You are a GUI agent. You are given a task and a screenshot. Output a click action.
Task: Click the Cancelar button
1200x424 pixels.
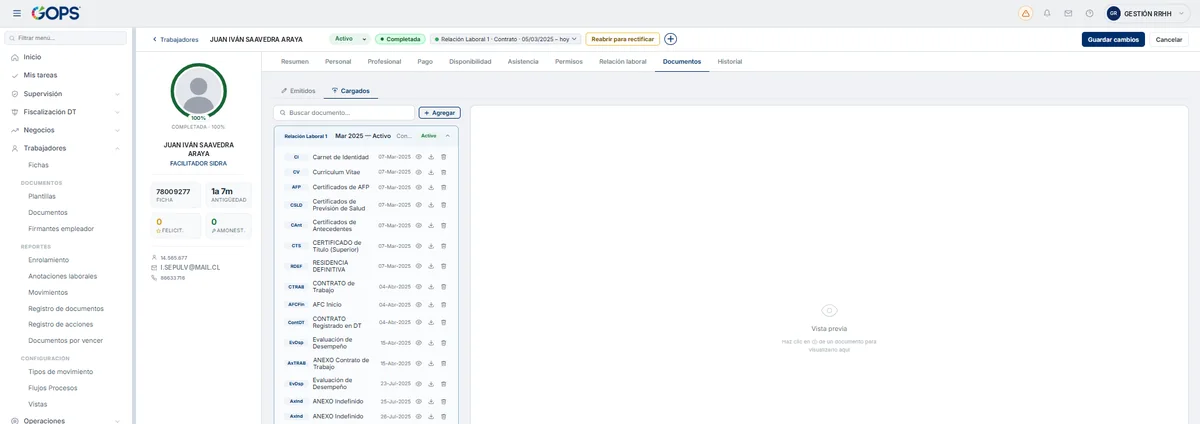[x=1170, y=39]
